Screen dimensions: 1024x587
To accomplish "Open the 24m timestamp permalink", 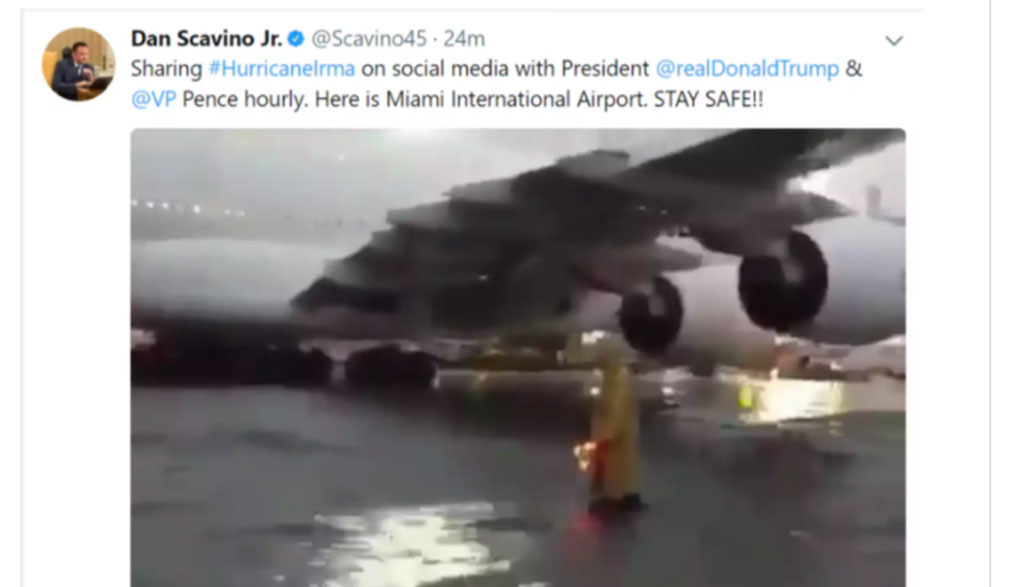I will point(464,39).
